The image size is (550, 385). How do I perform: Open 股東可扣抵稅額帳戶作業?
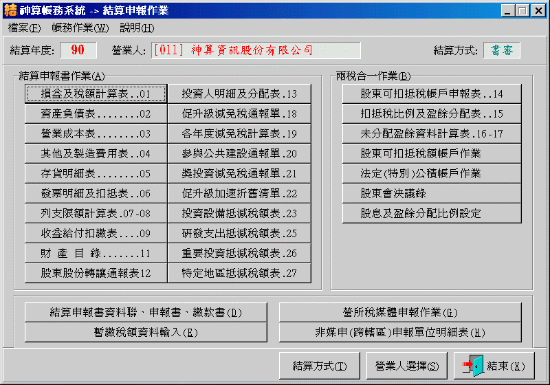[x=432, y=154]
